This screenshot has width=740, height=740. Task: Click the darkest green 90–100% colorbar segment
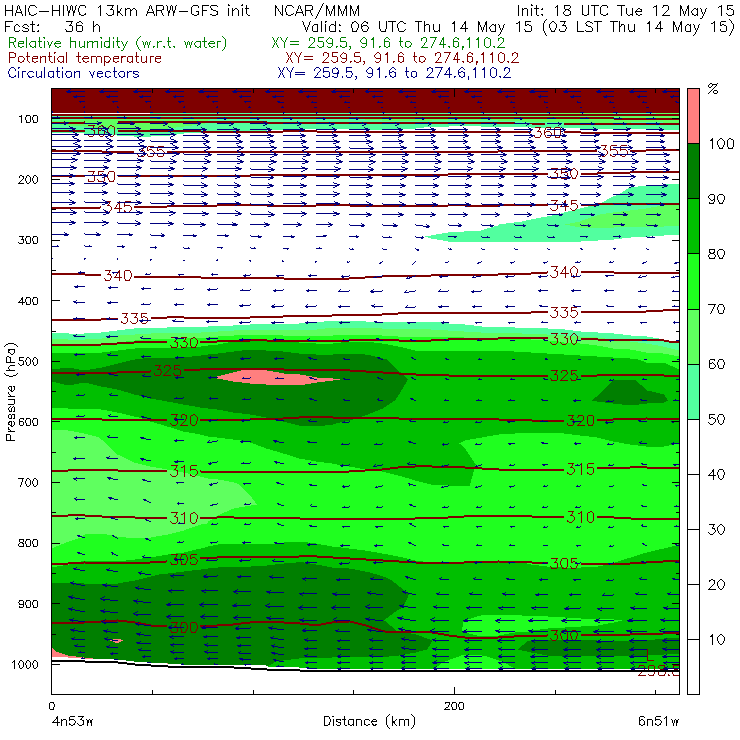click(x=693, y=171)
